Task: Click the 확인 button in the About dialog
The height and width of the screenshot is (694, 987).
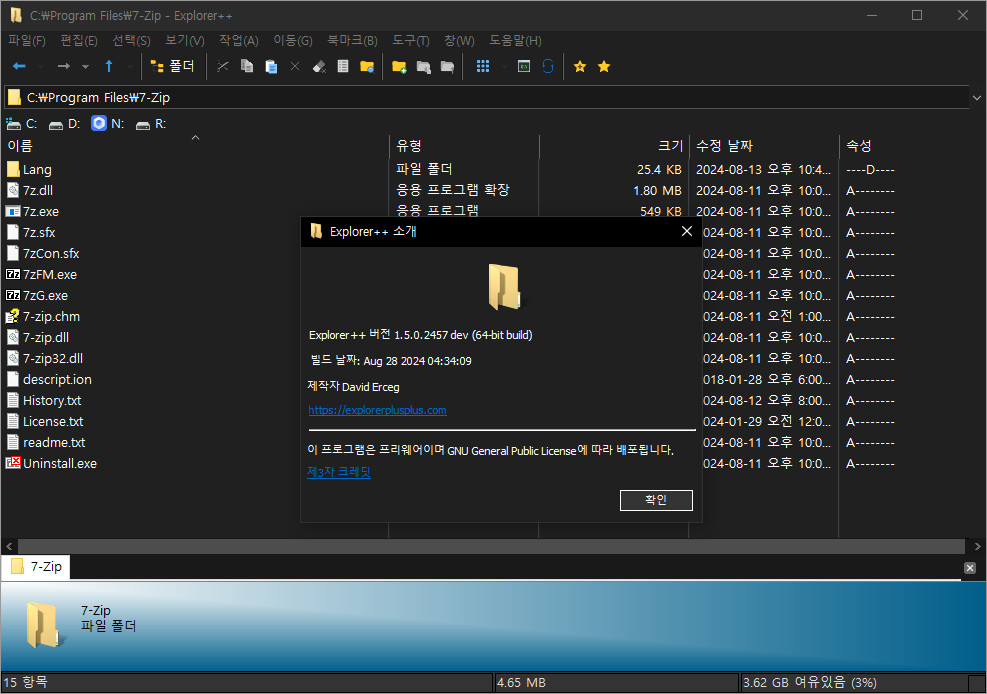Action: pos(656,500)
